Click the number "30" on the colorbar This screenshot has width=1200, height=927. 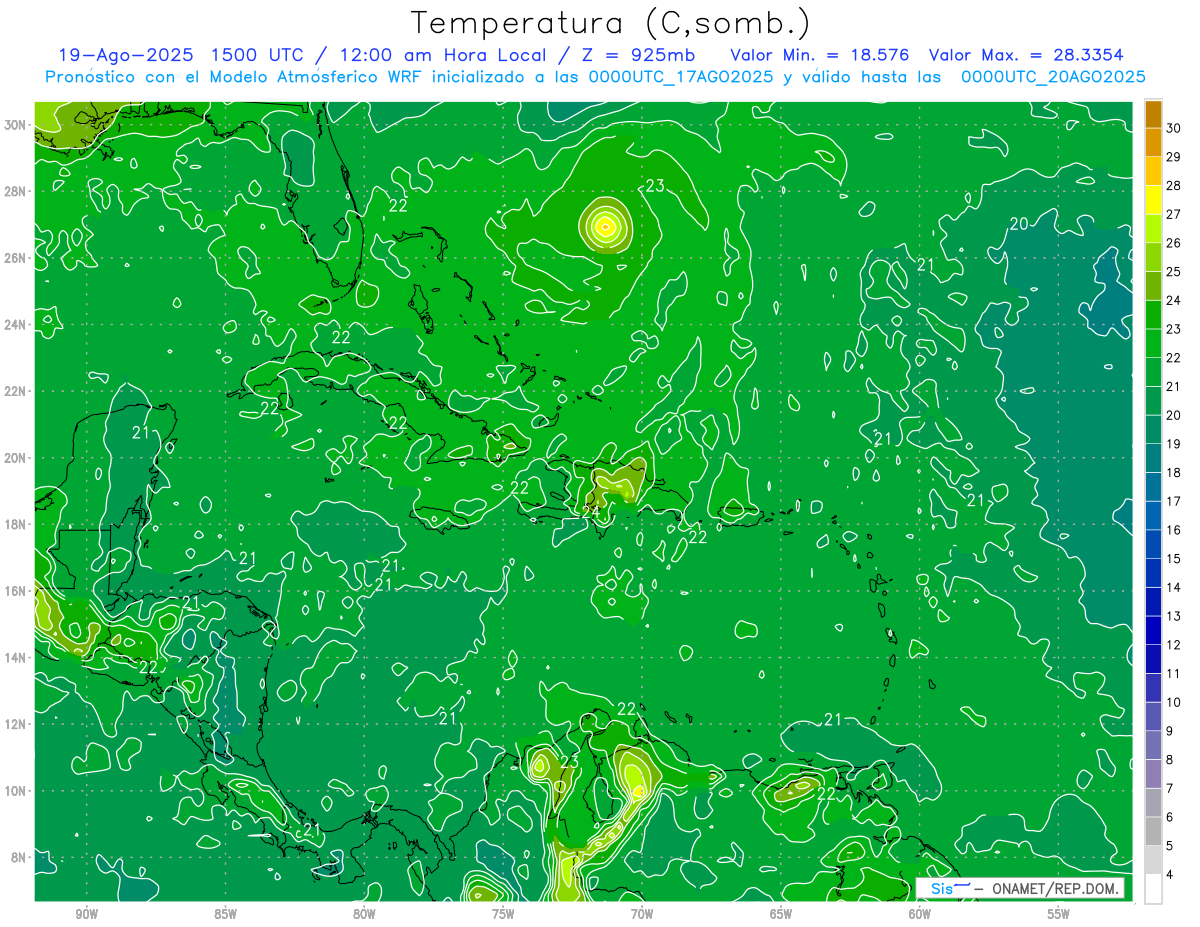[x=1174, y=127]
